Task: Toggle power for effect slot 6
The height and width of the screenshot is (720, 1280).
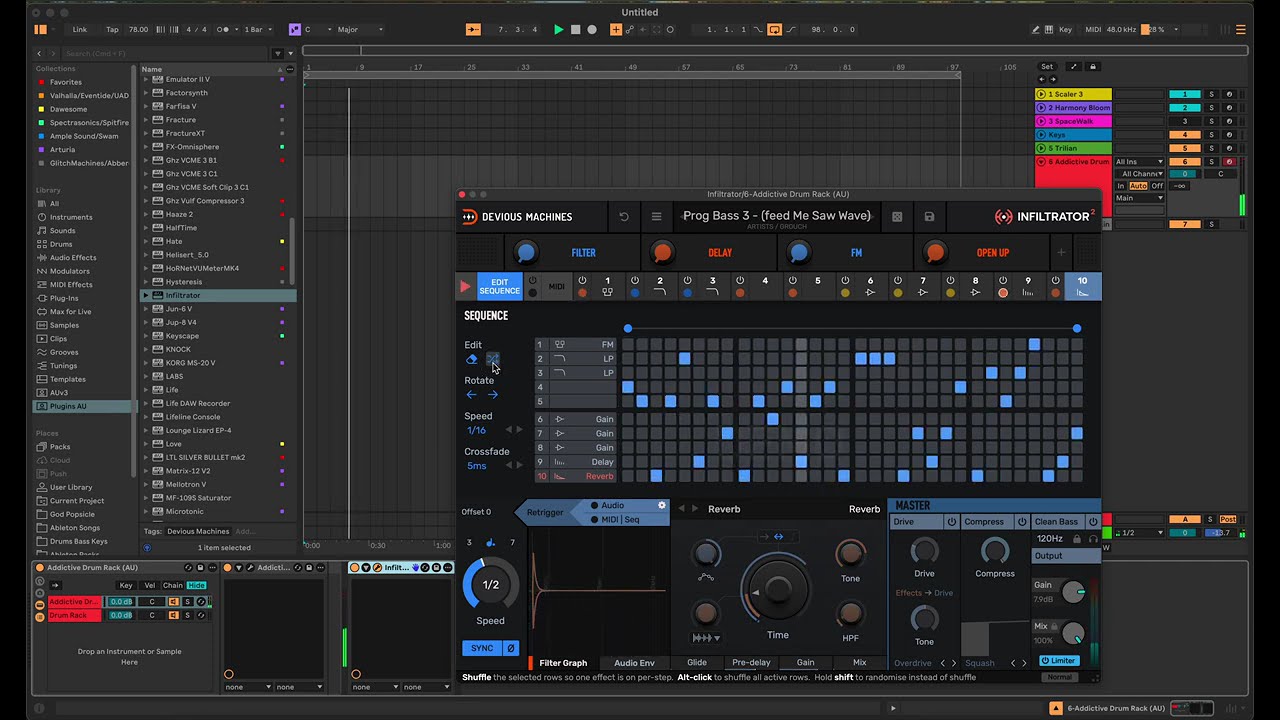Action: [x=845, y=281]
